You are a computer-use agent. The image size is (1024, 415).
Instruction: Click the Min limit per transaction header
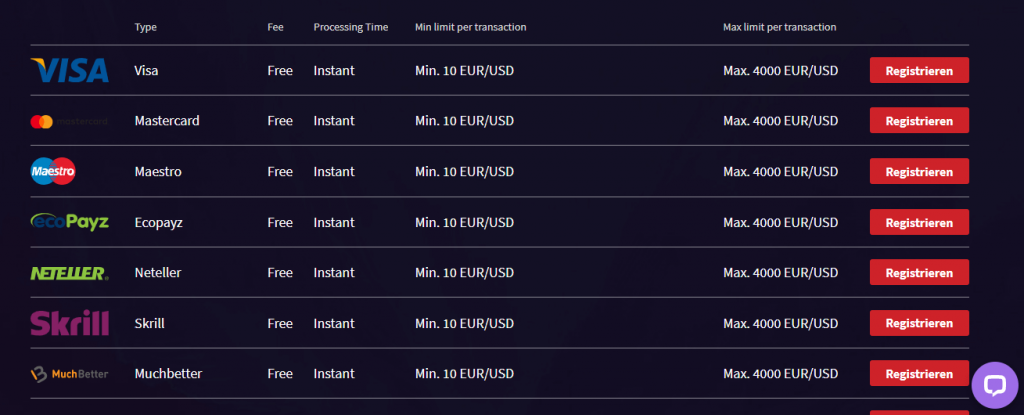[x=471, y=27]
